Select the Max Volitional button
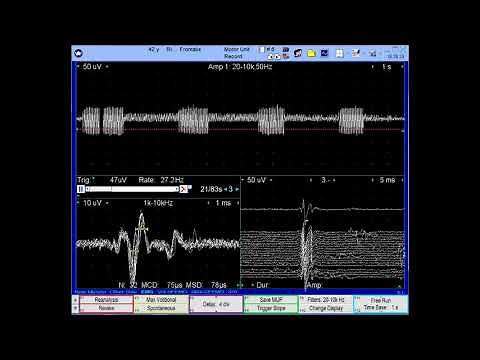The width and height of the screenshot is (480, 360). (x=161, y=300)
